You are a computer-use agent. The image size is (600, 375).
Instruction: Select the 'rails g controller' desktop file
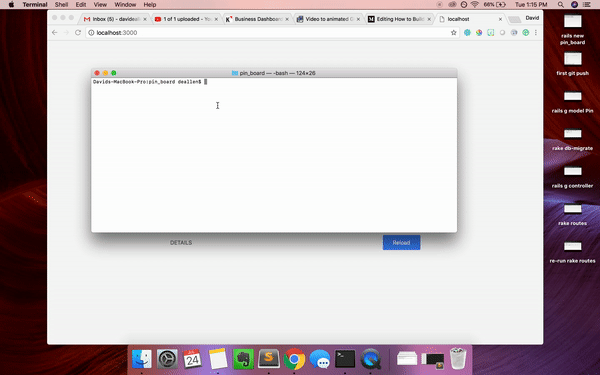tap(572, 176)
